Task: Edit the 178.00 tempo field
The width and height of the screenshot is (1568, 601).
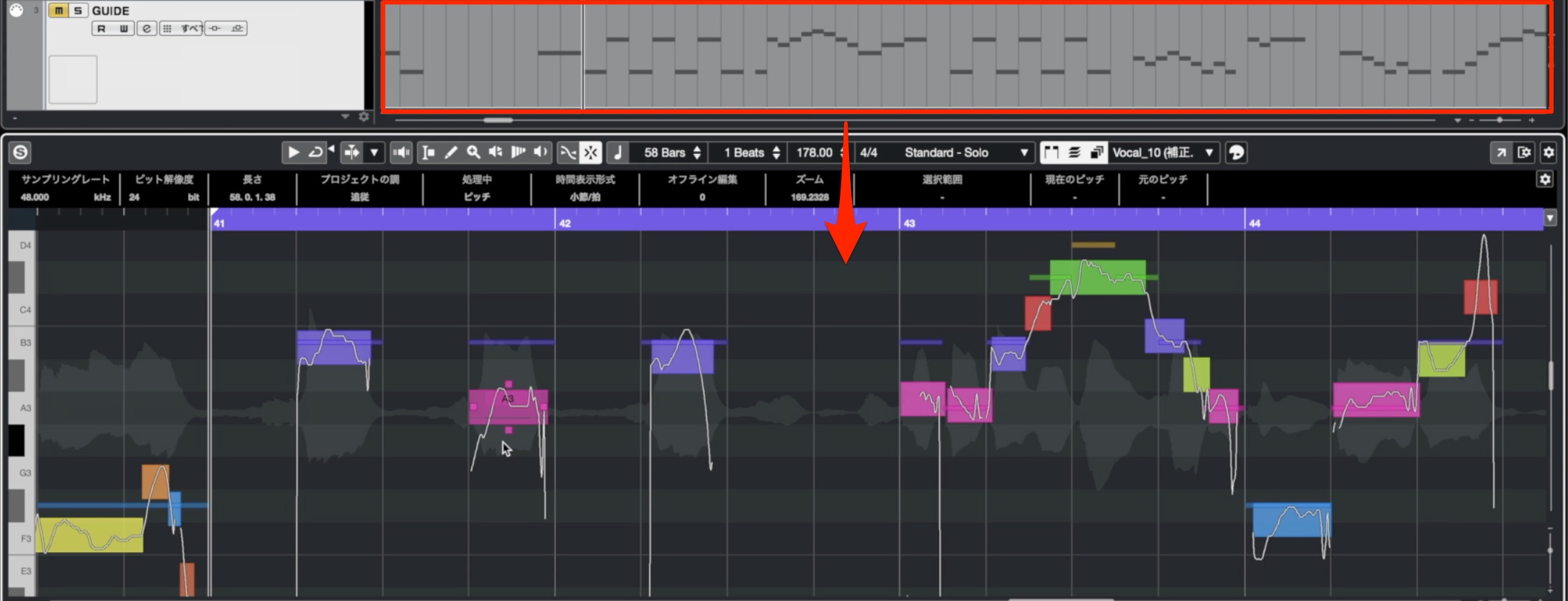Action: (x=815, y=152)
